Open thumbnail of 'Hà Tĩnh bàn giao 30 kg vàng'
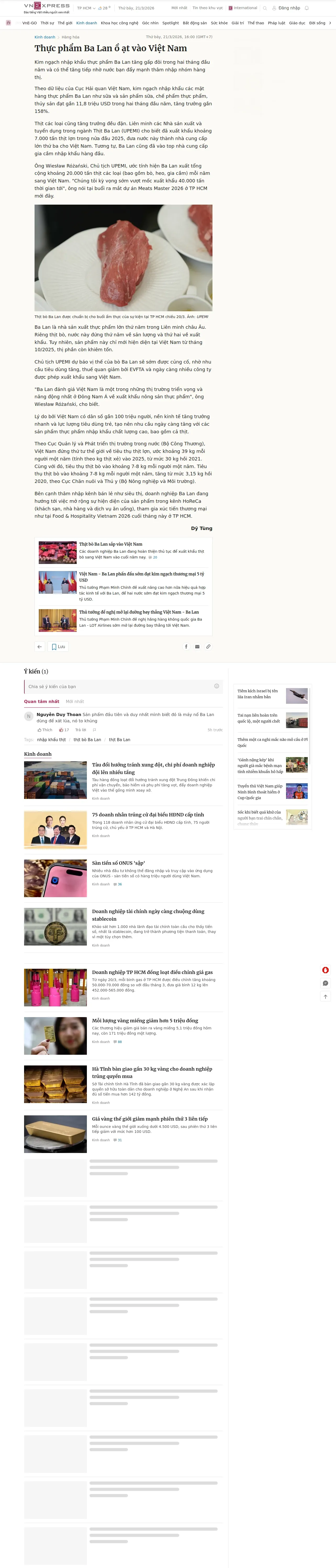The width and height of the screenshot is (336, 1568). point(55,1084)
